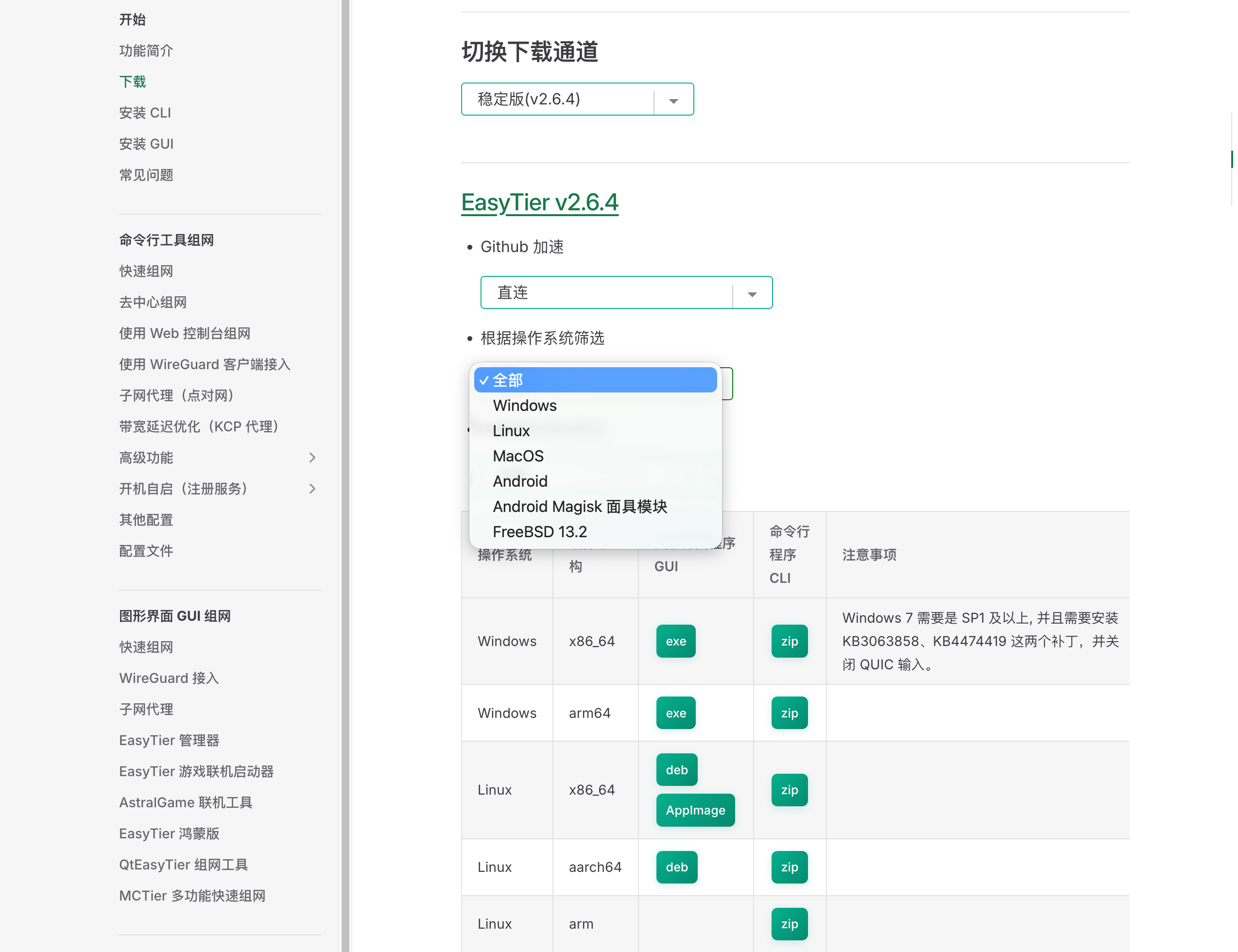
Task: Open MCTier 多功能快速组网 page
Action: (x=192, y=896)
